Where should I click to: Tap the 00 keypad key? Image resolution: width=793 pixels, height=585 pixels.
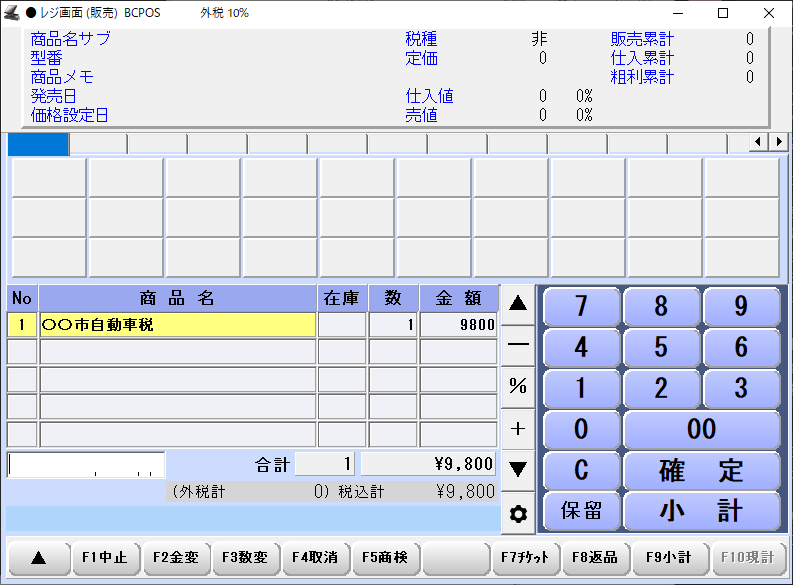click(701, 429)
